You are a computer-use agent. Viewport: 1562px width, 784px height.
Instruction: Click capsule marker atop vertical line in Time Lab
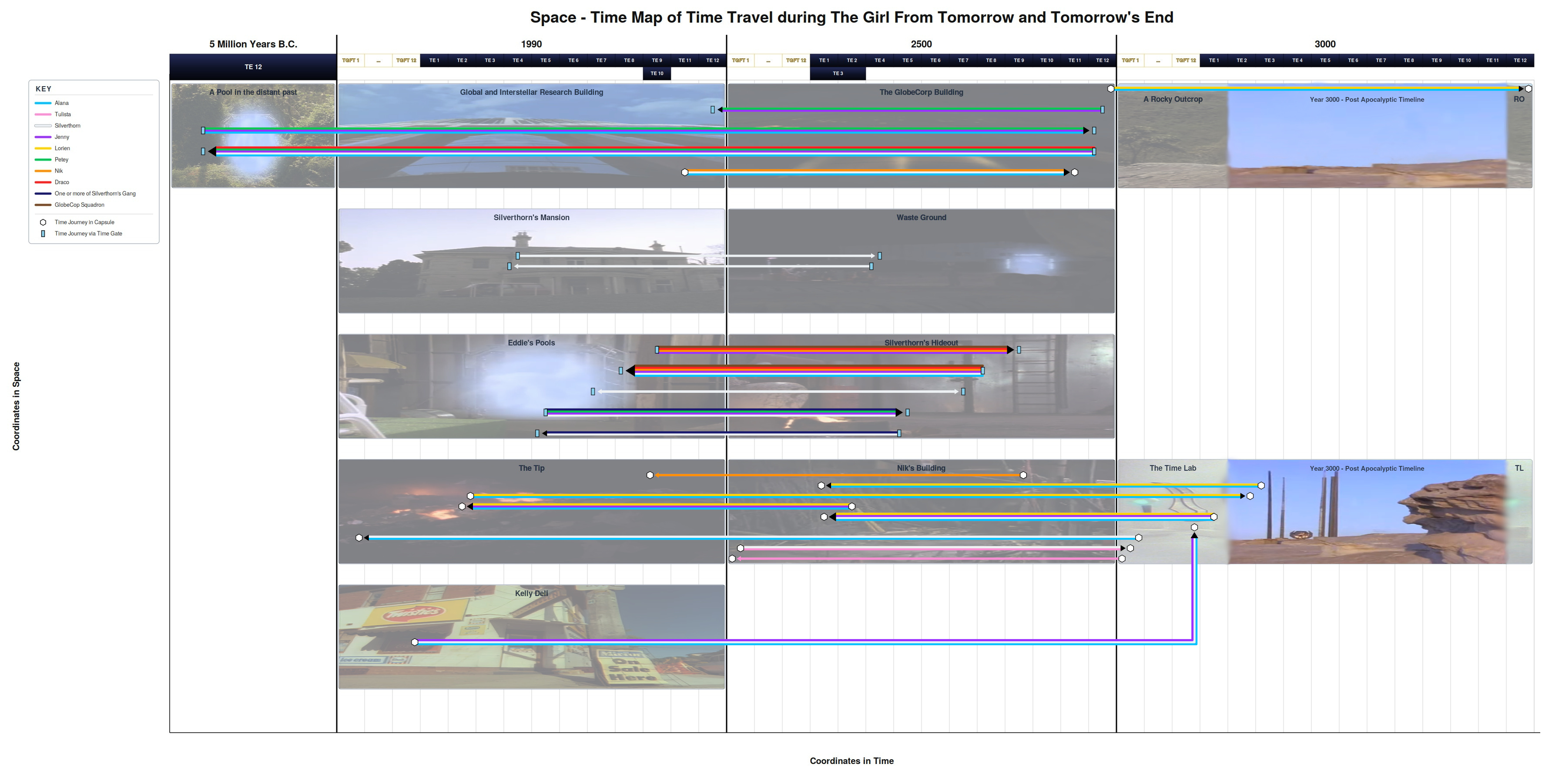pyautogui.click(x=1194, y=527)
